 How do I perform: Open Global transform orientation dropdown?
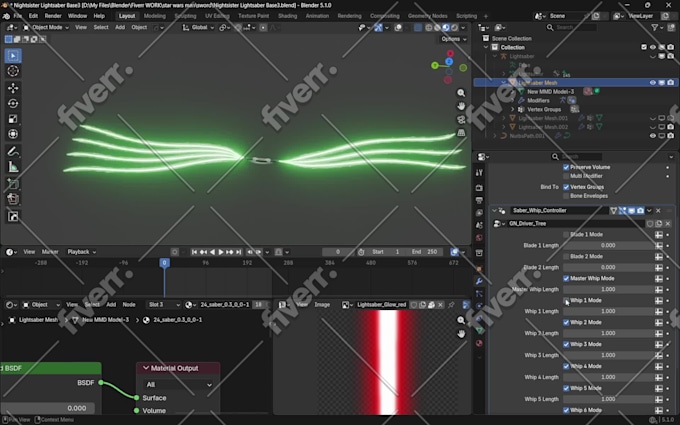(198, 27)
